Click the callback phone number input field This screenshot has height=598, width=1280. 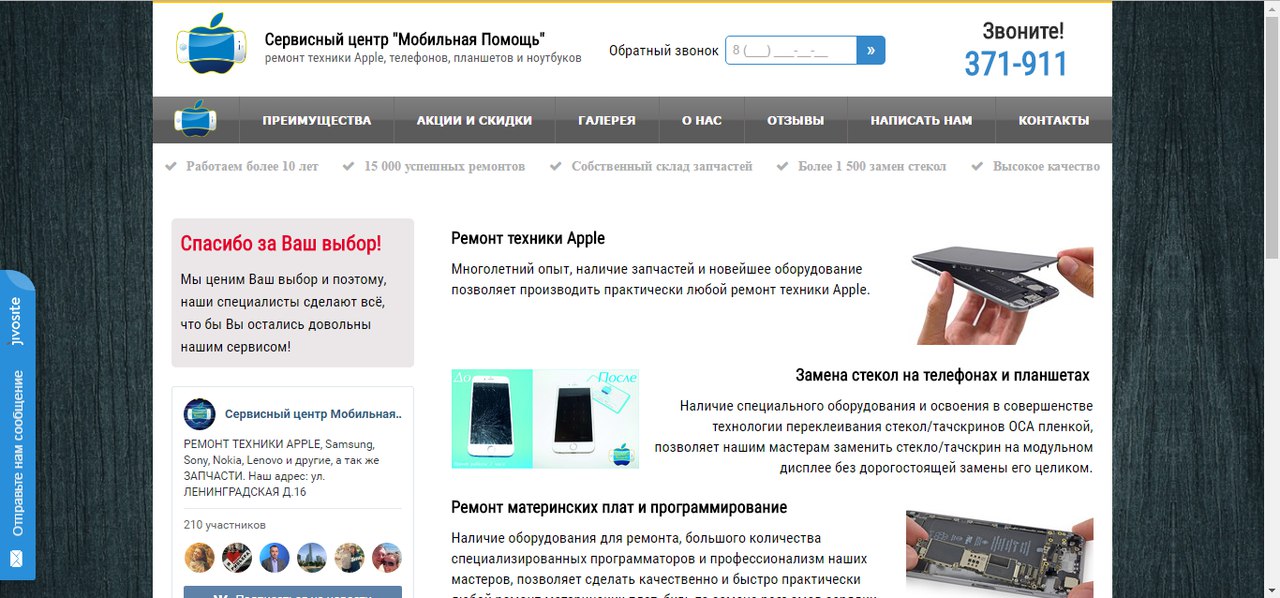coord(791,50)
